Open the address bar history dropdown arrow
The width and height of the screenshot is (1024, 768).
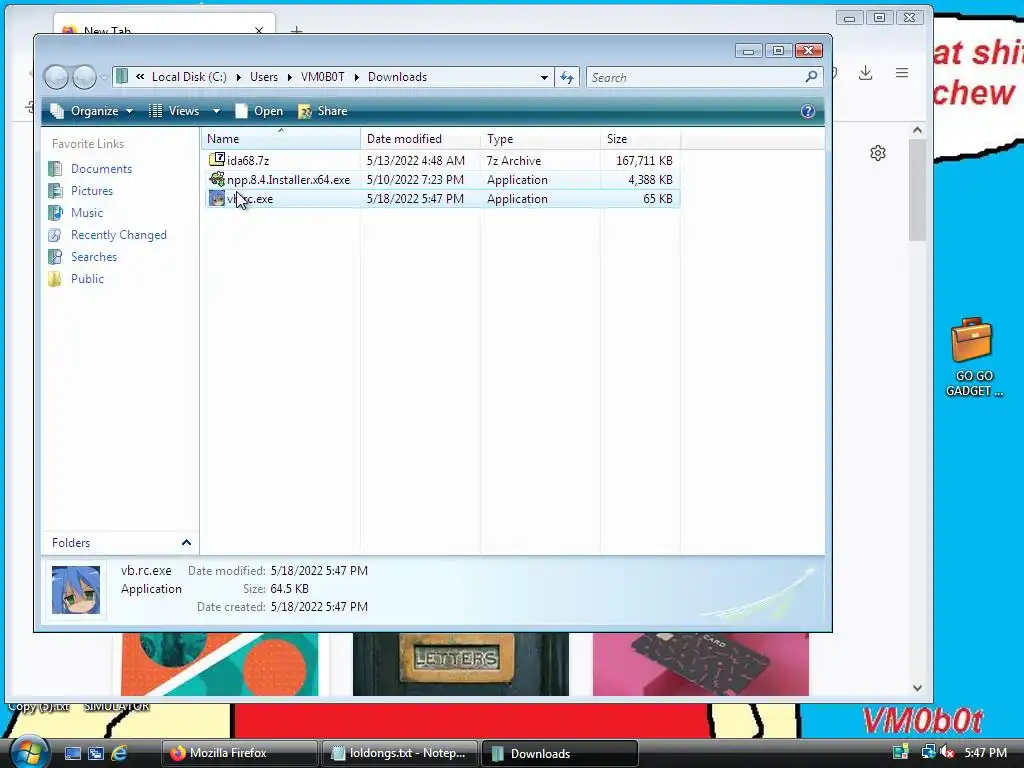[544, 77]
